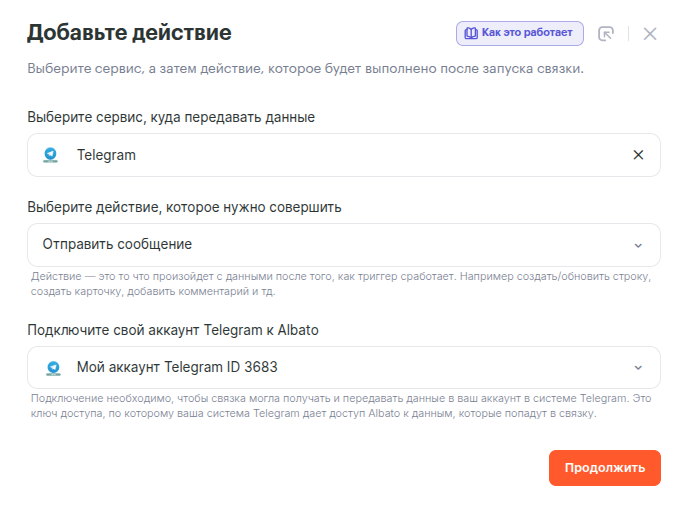Click the Telegram logo in the account field
Viewport: 680px width, 507px height.
click(x=52, y=367)
